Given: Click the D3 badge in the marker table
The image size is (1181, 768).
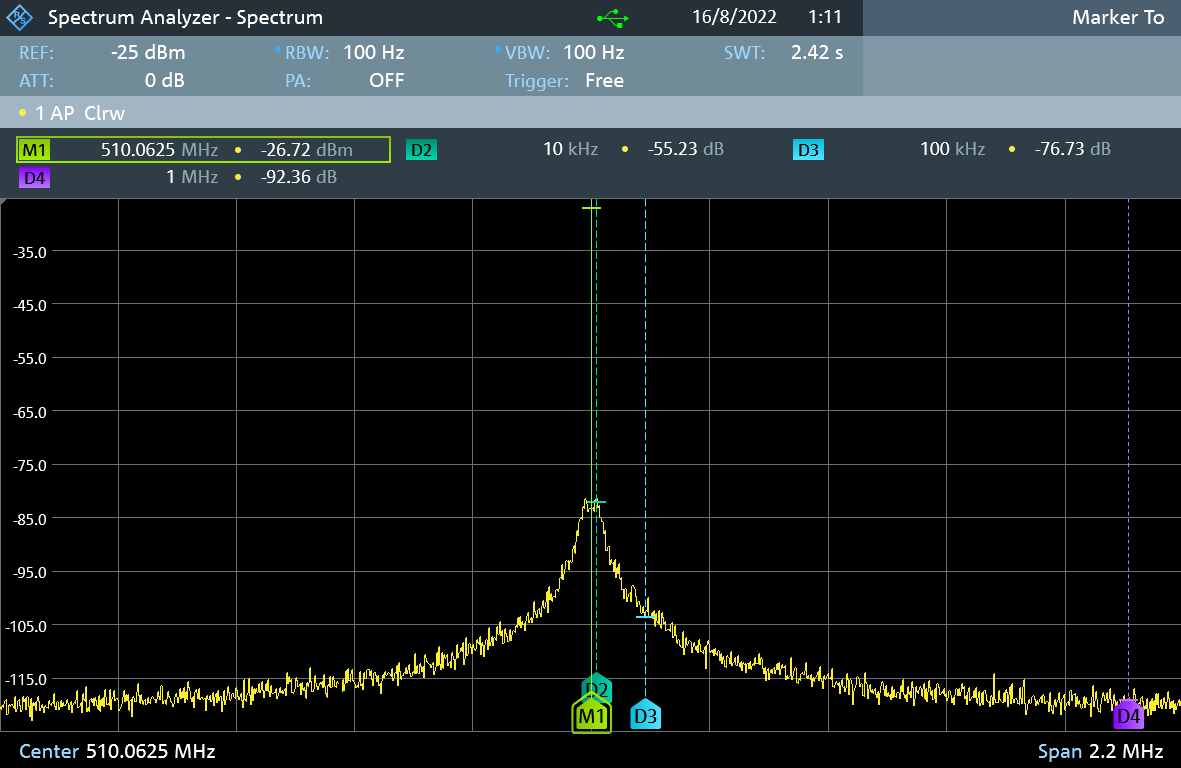Looking at the screenshot, I should [808, 150].
